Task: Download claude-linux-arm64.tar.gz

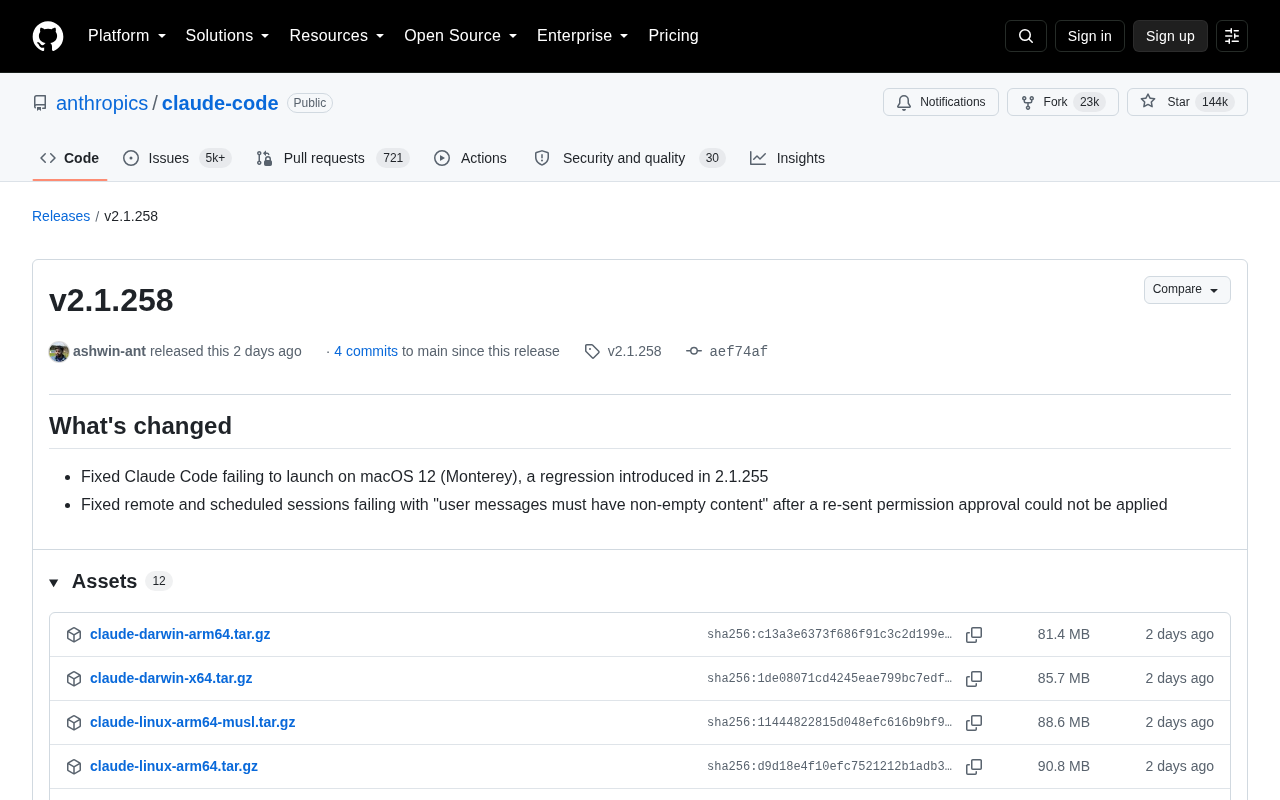Action: [174, 766]
